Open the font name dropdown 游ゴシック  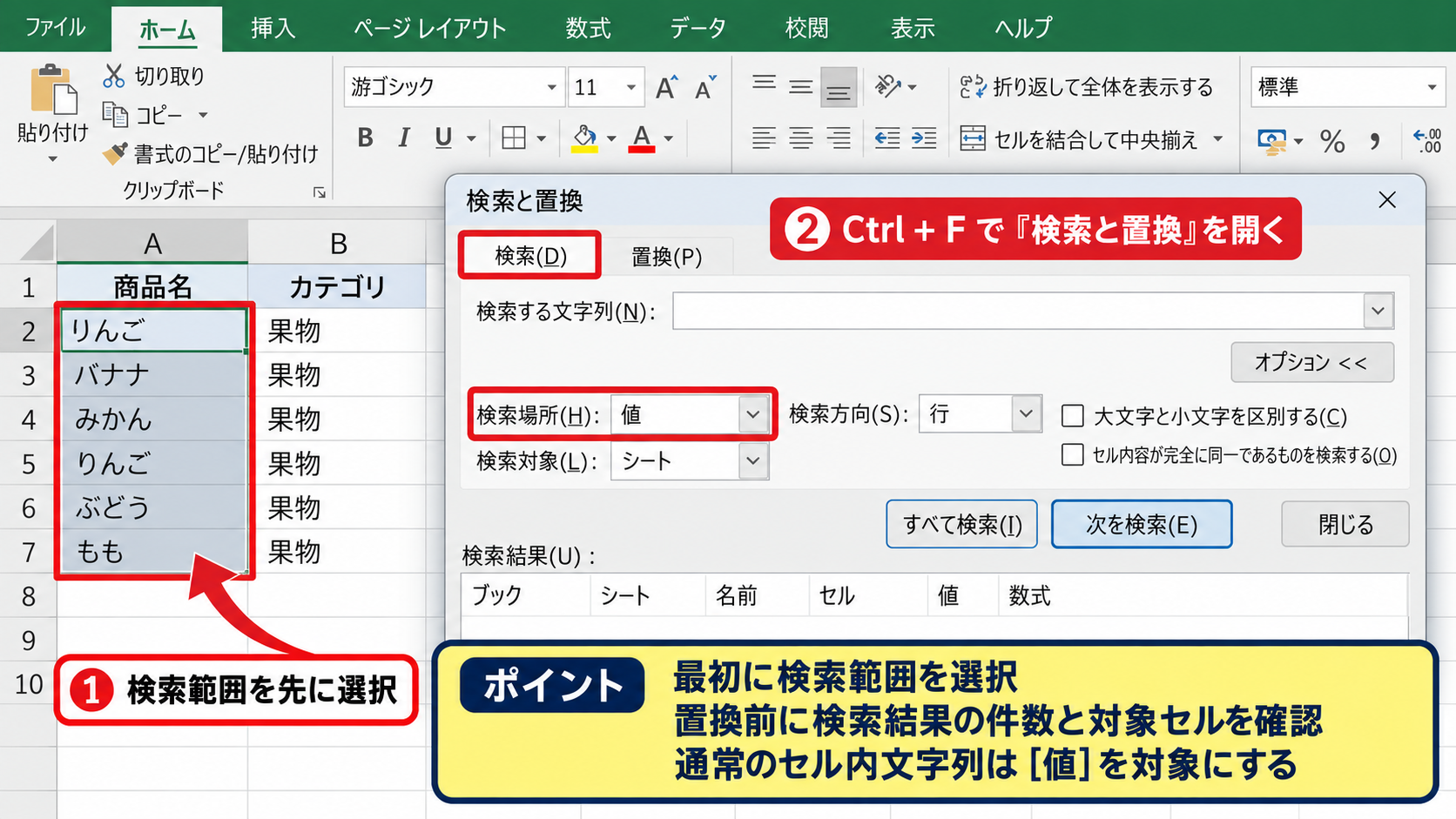(551, 87)
